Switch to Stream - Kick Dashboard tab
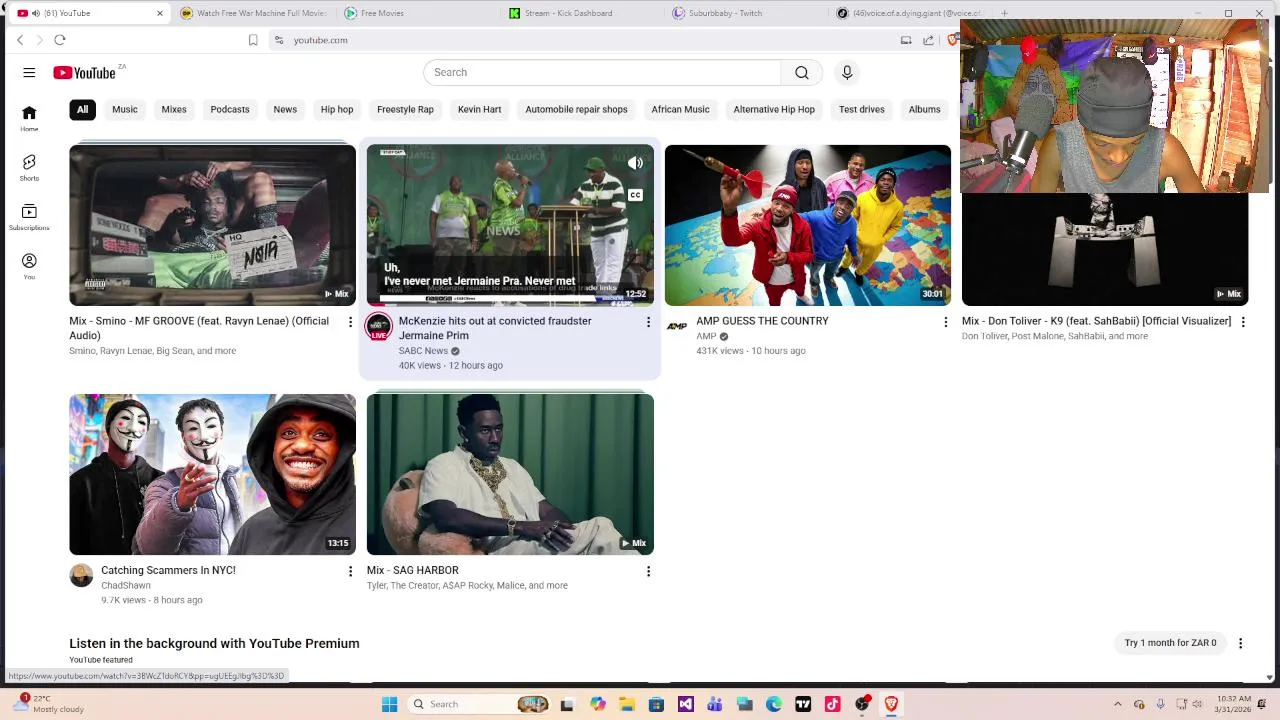This screenshot has height=720, width=1280. 582,13
